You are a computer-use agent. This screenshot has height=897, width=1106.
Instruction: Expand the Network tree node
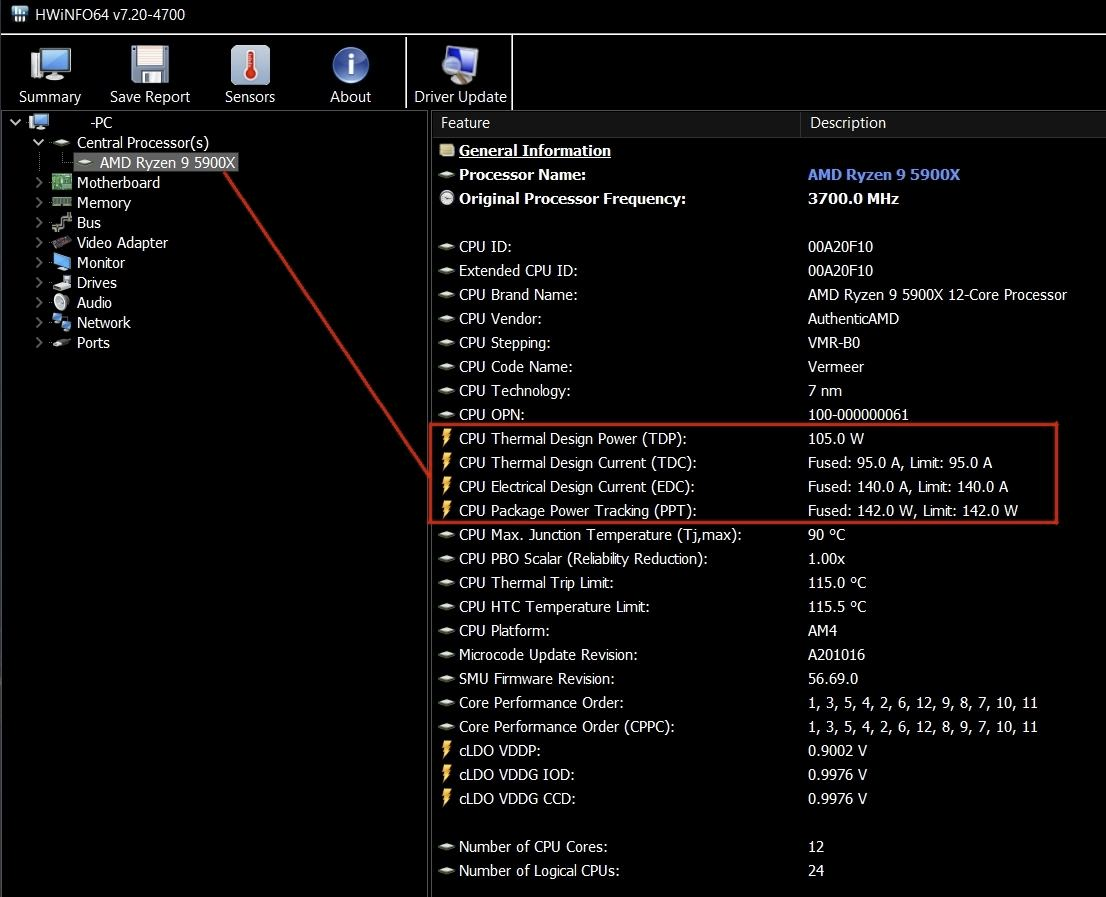tap(39, 322)
